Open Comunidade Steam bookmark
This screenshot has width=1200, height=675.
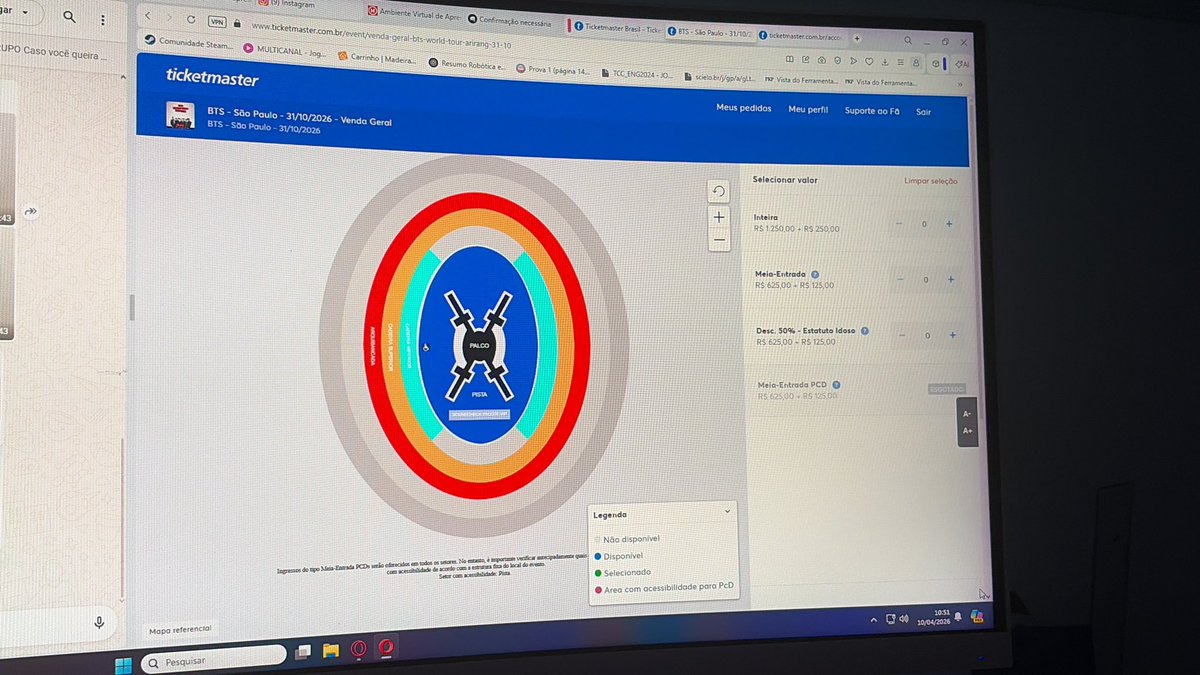tap(188, 43)
